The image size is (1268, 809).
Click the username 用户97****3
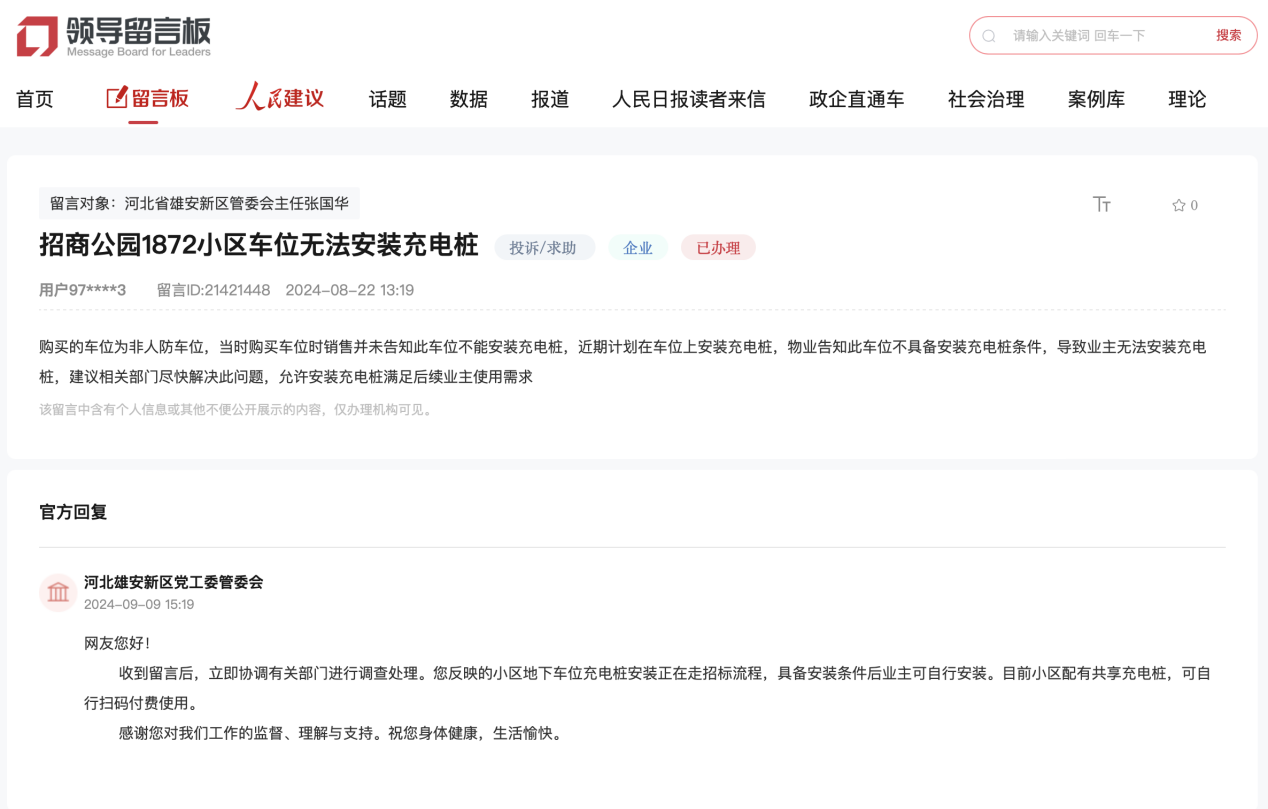pos(83,290)
